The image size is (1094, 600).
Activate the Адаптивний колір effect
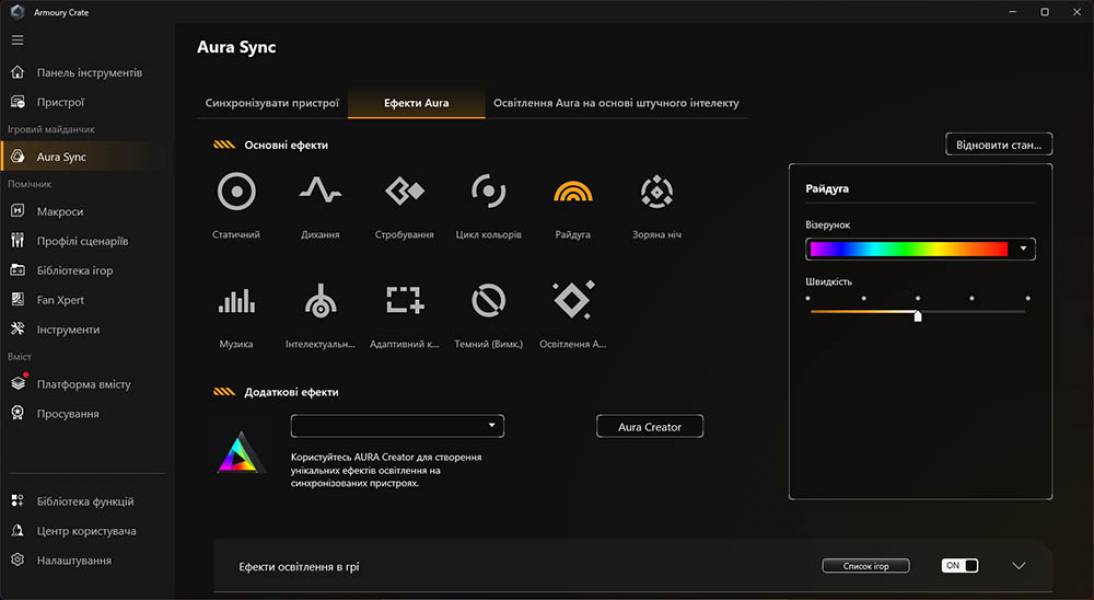point(404,300)
